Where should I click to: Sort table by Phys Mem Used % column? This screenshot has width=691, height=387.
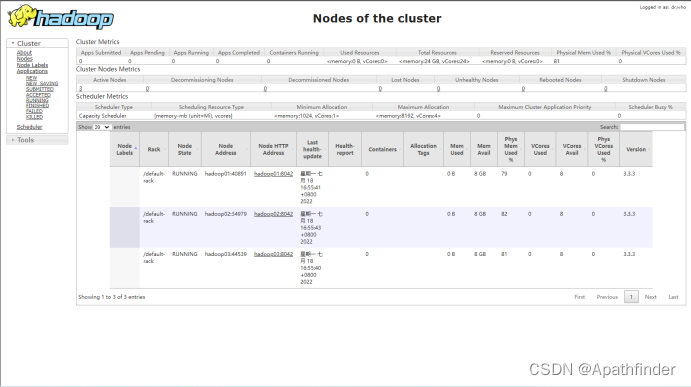pyautogui.click(x=511, y=149)
